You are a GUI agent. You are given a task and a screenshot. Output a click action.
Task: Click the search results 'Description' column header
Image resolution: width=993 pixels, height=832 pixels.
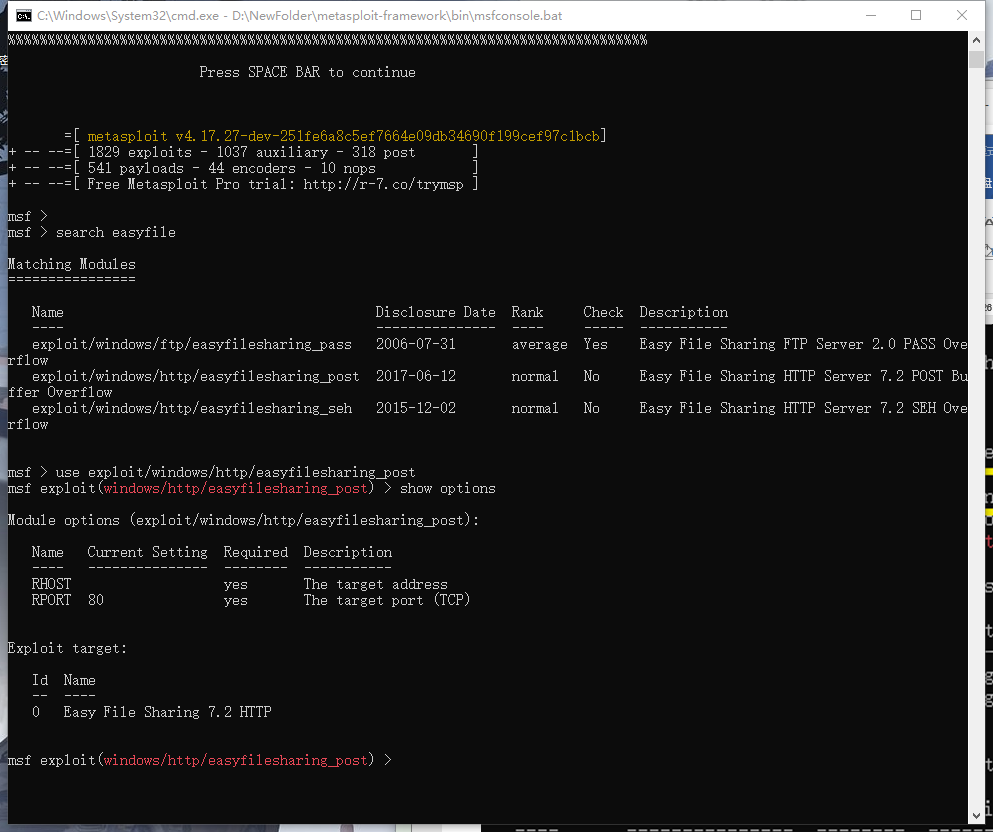(x=683, y=312)
